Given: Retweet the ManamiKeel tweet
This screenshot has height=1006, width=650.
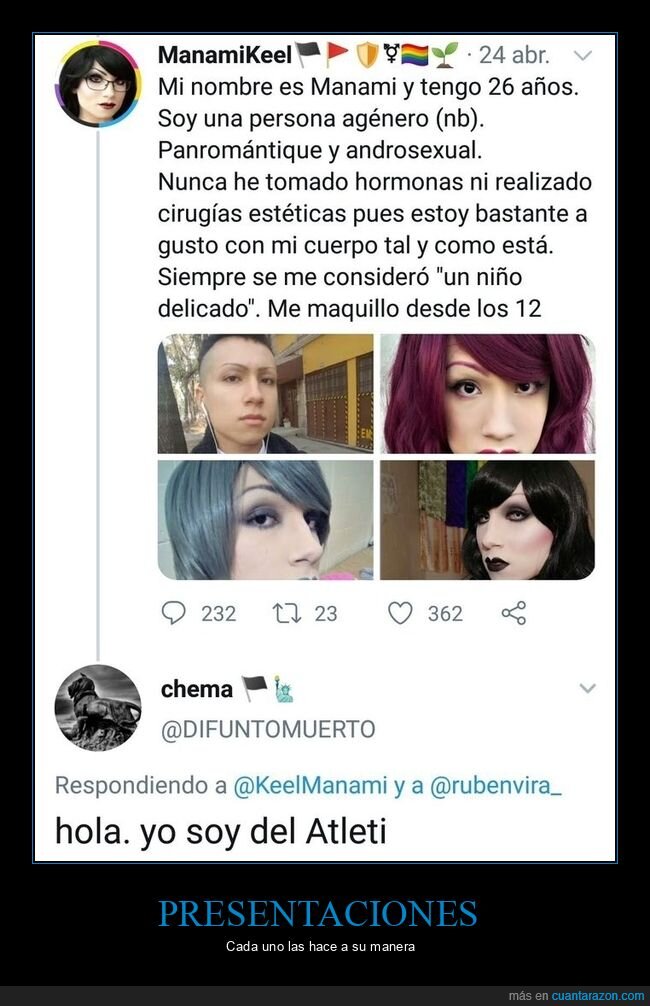Looking at the screenshot, I should [286, 613].
